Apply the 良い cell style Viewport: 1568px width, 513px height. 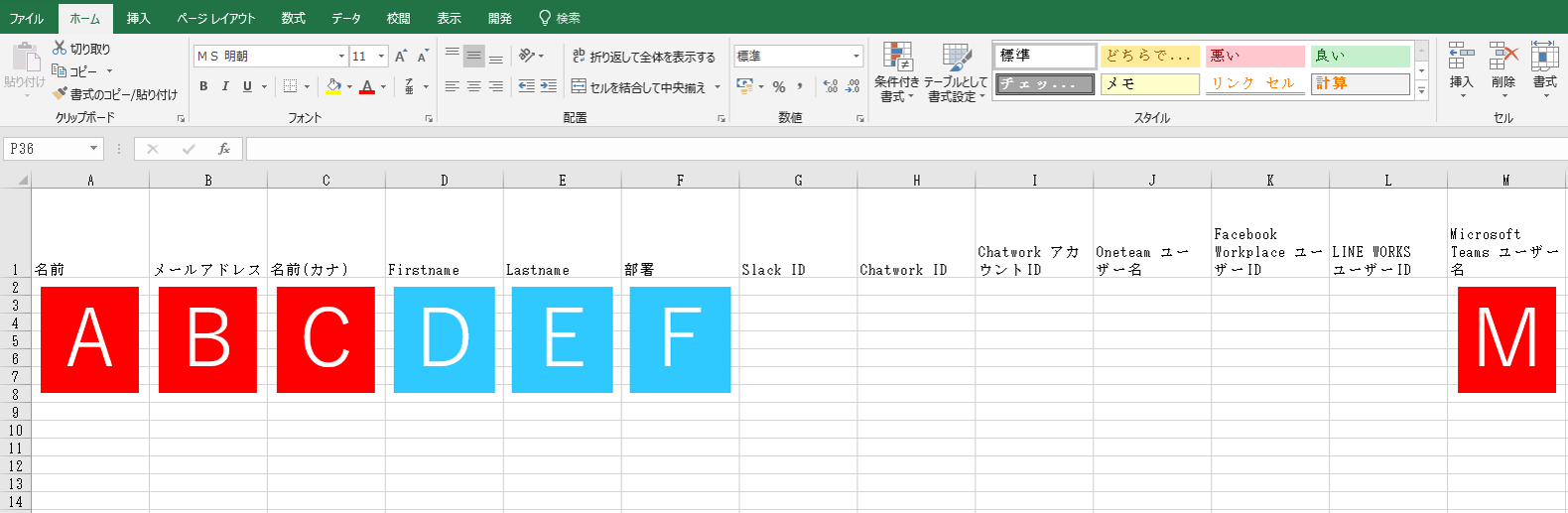[x=1361, y=56]
